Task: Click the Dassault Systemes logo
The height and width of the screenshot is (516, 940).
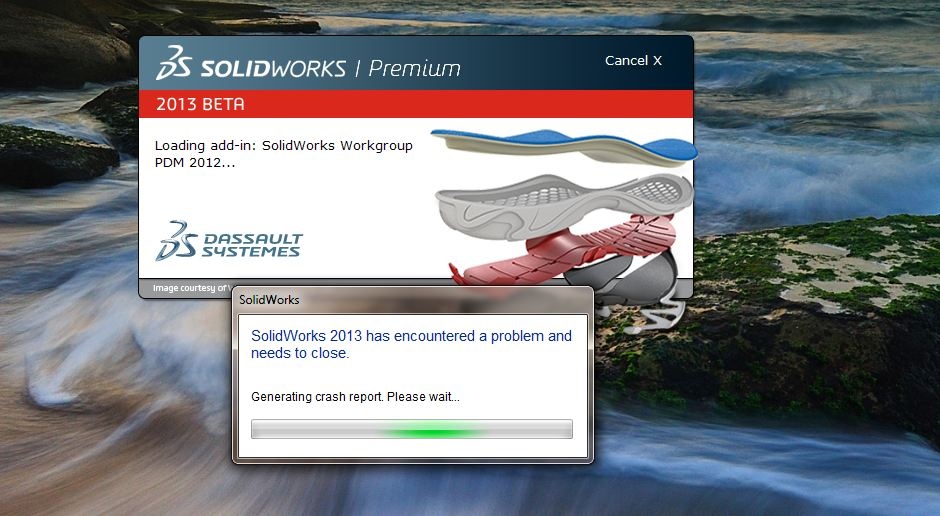Action: pyautogui.click(x=229, y=240)
